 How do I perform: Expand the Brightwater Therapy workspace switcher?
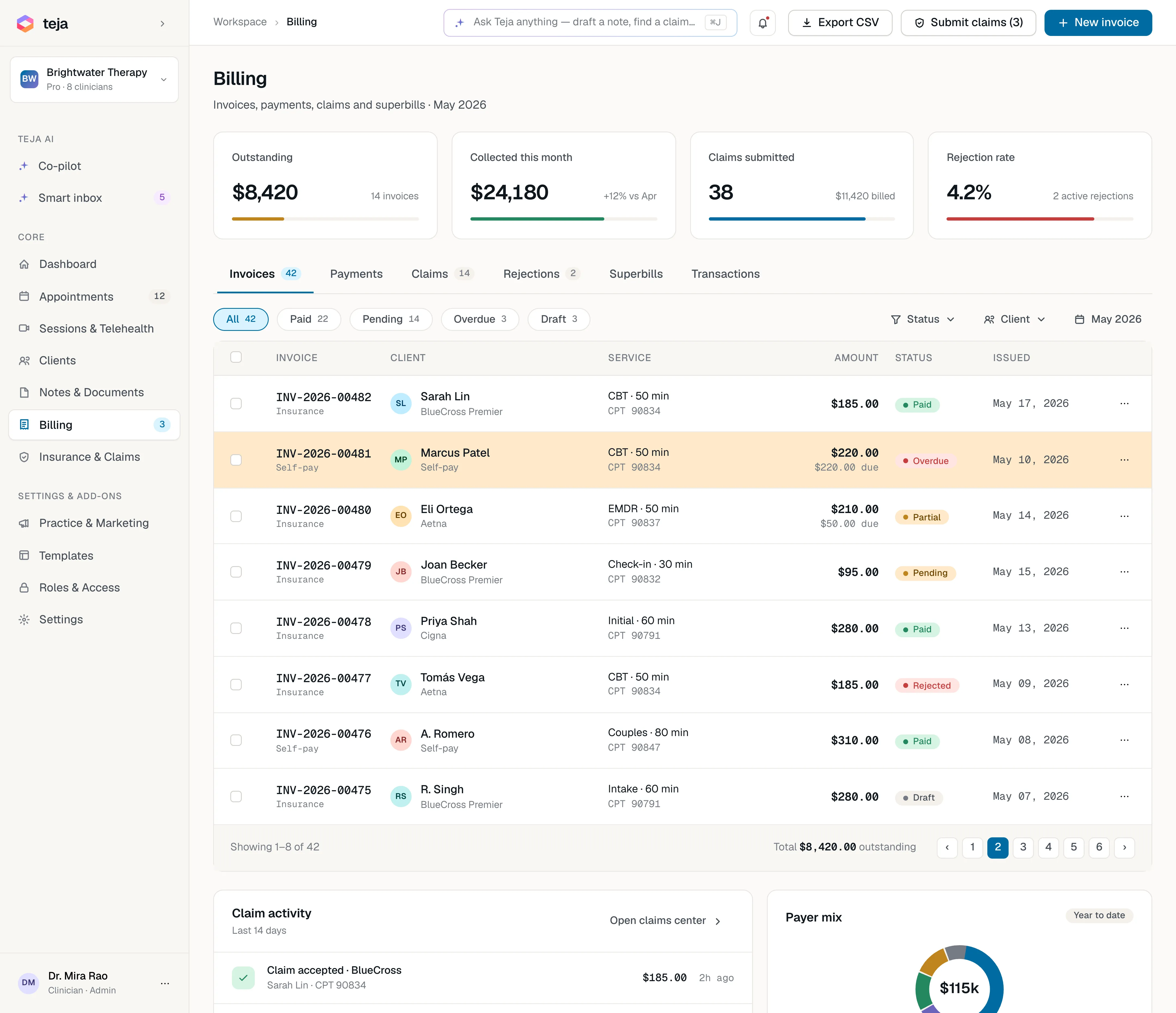coord(94,80)
